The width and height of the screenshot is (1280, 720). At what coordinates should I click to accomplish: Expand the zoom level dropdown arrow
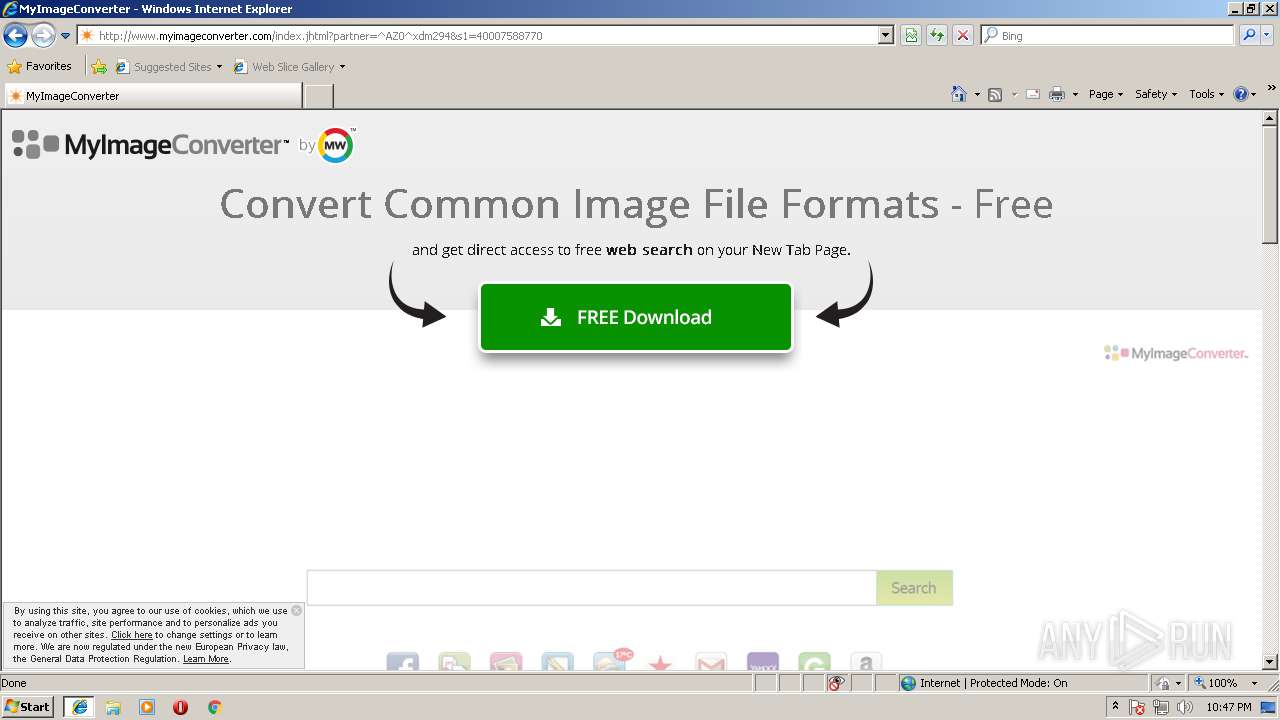[1255, 683]
